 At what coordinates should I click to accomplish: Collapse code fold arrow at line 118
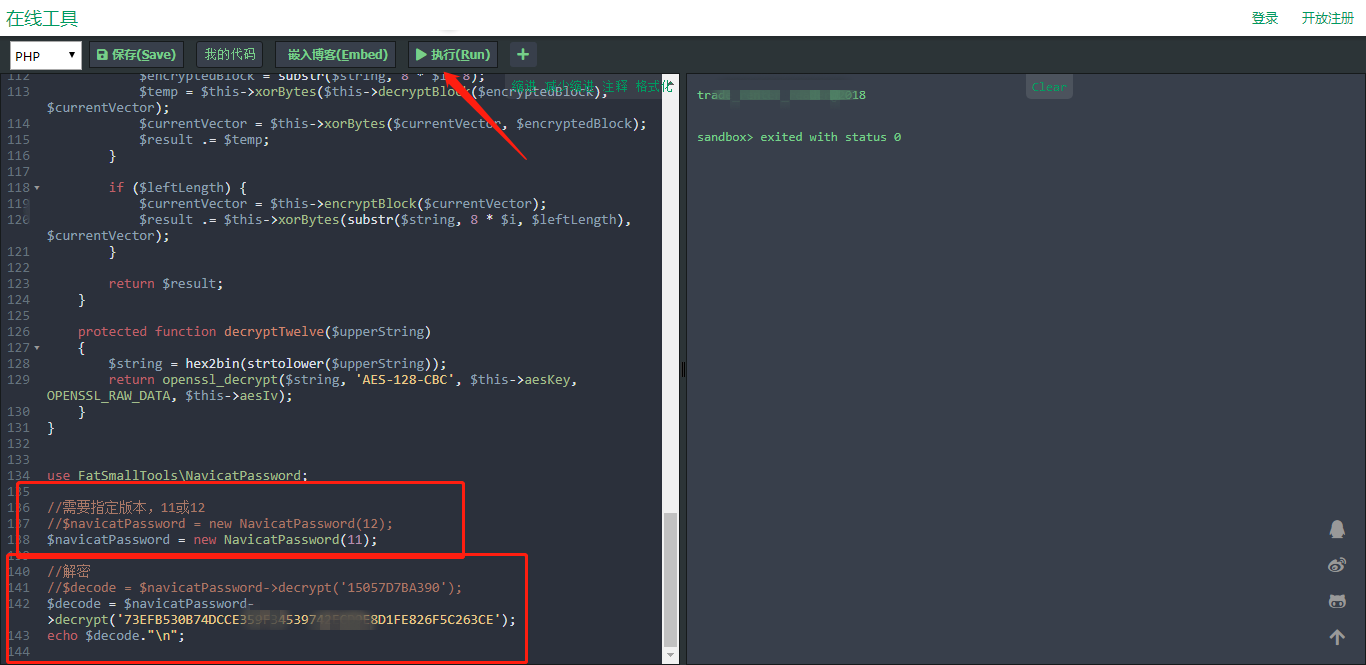click(37, 188)
